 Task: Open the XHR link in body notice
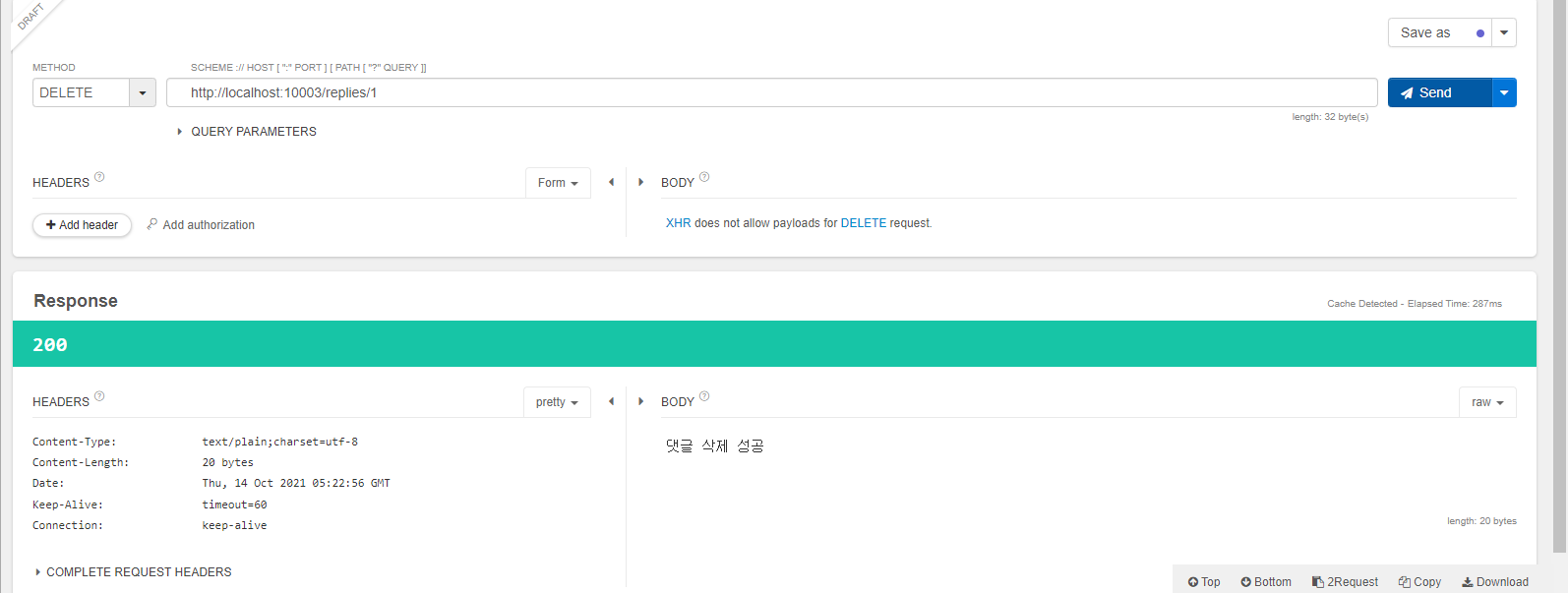(x=678, y=223)
